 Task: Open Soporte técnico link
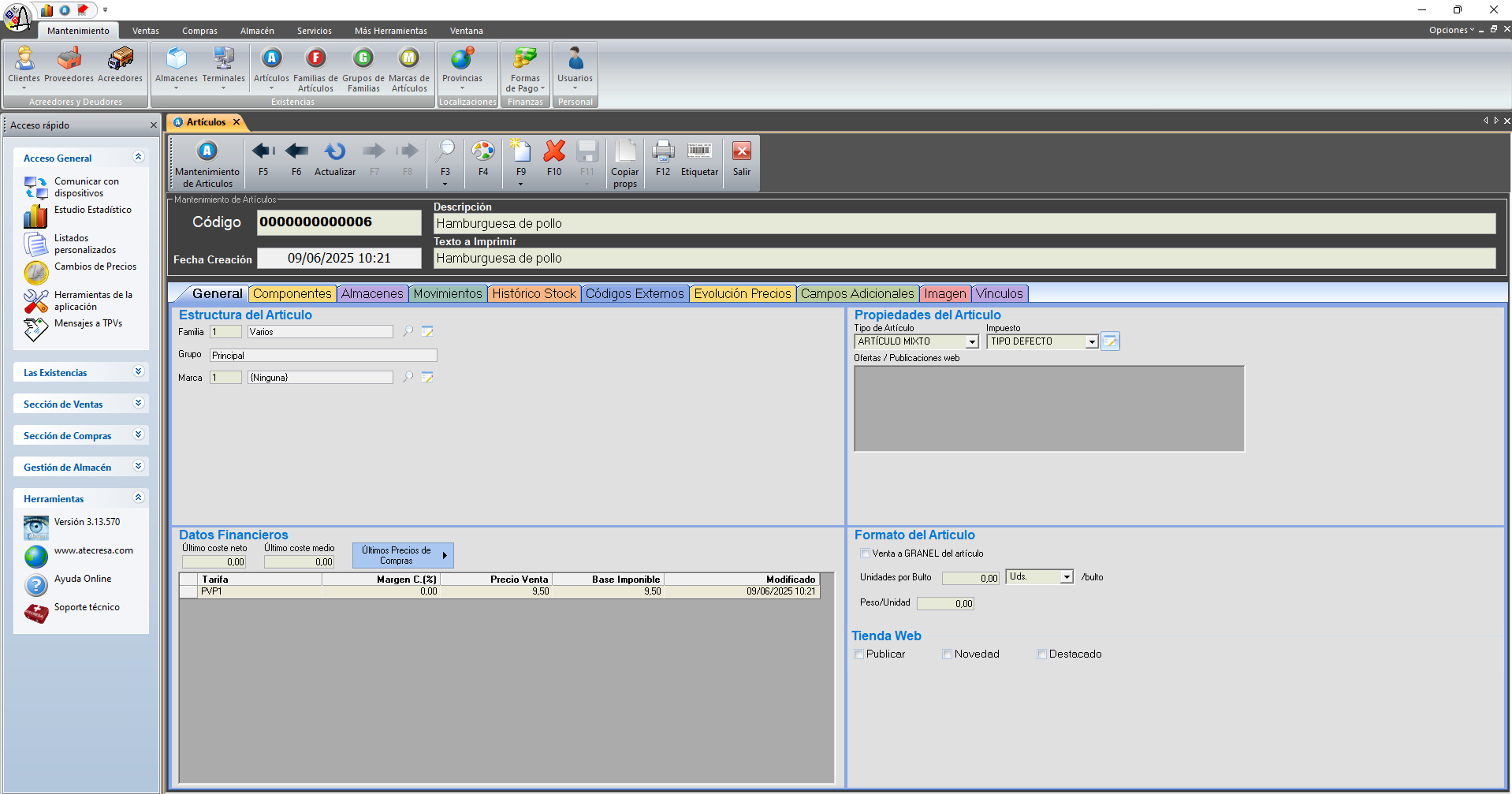(x=87, y=607)
